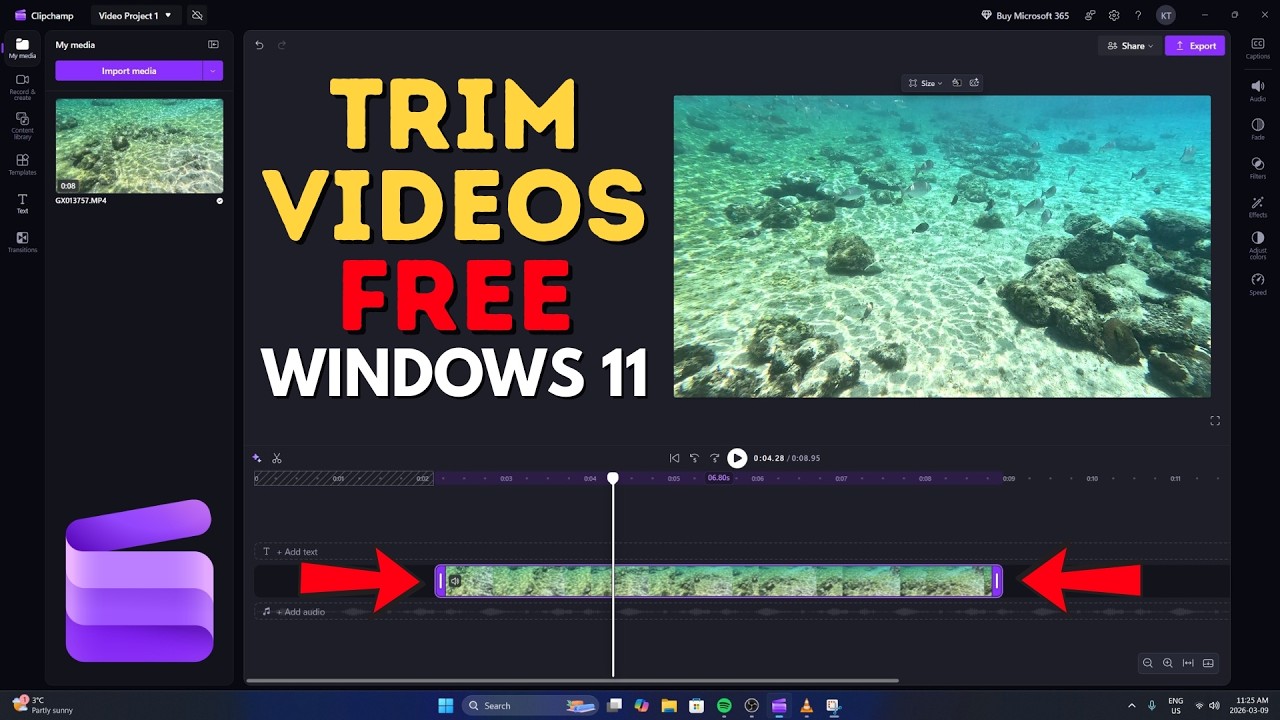
Task: Click the Import media button
Action: 129,71
